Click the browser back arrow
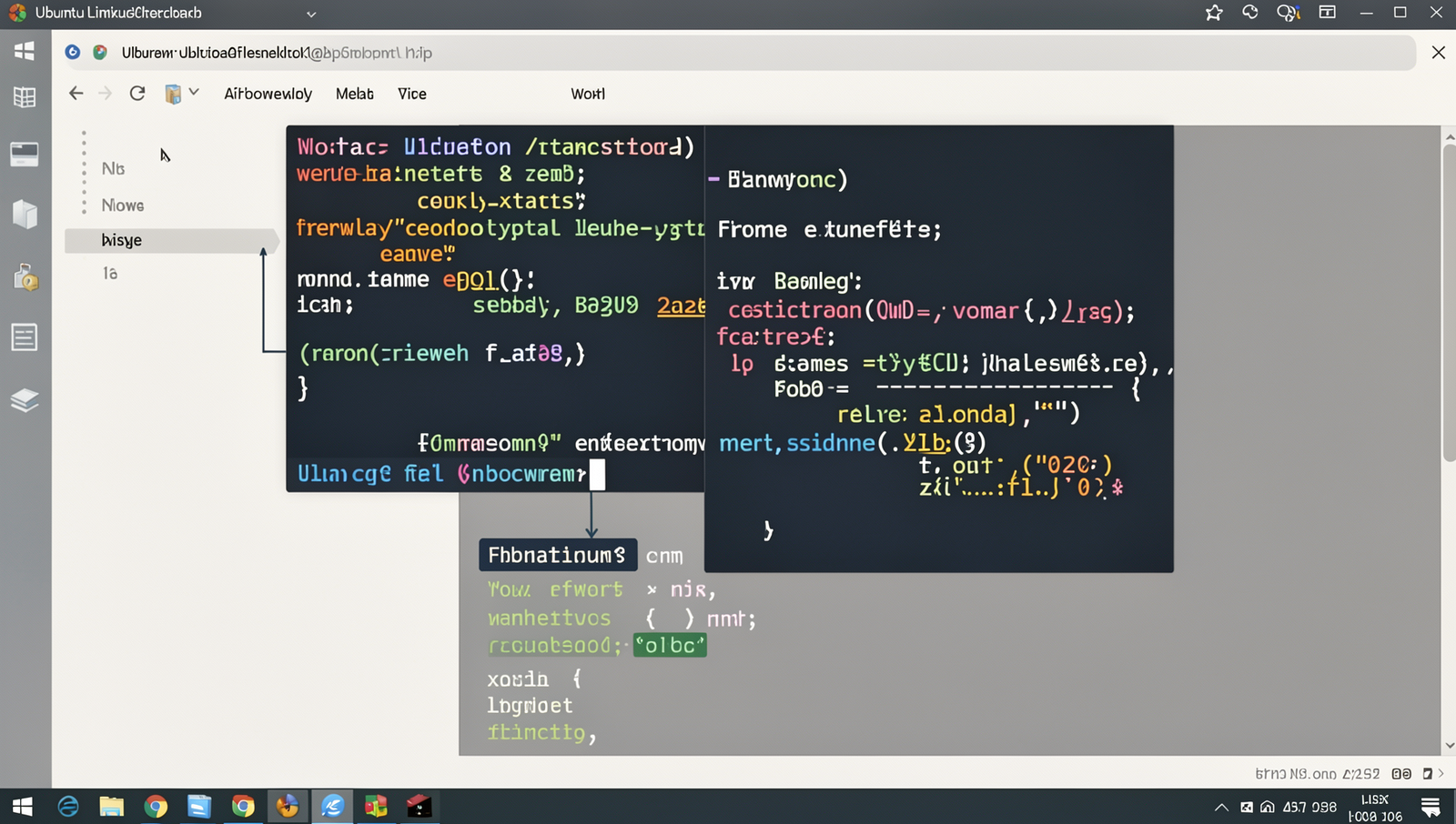The width and height of the screenshot is (1456, 824). click(x=76, y=93)
